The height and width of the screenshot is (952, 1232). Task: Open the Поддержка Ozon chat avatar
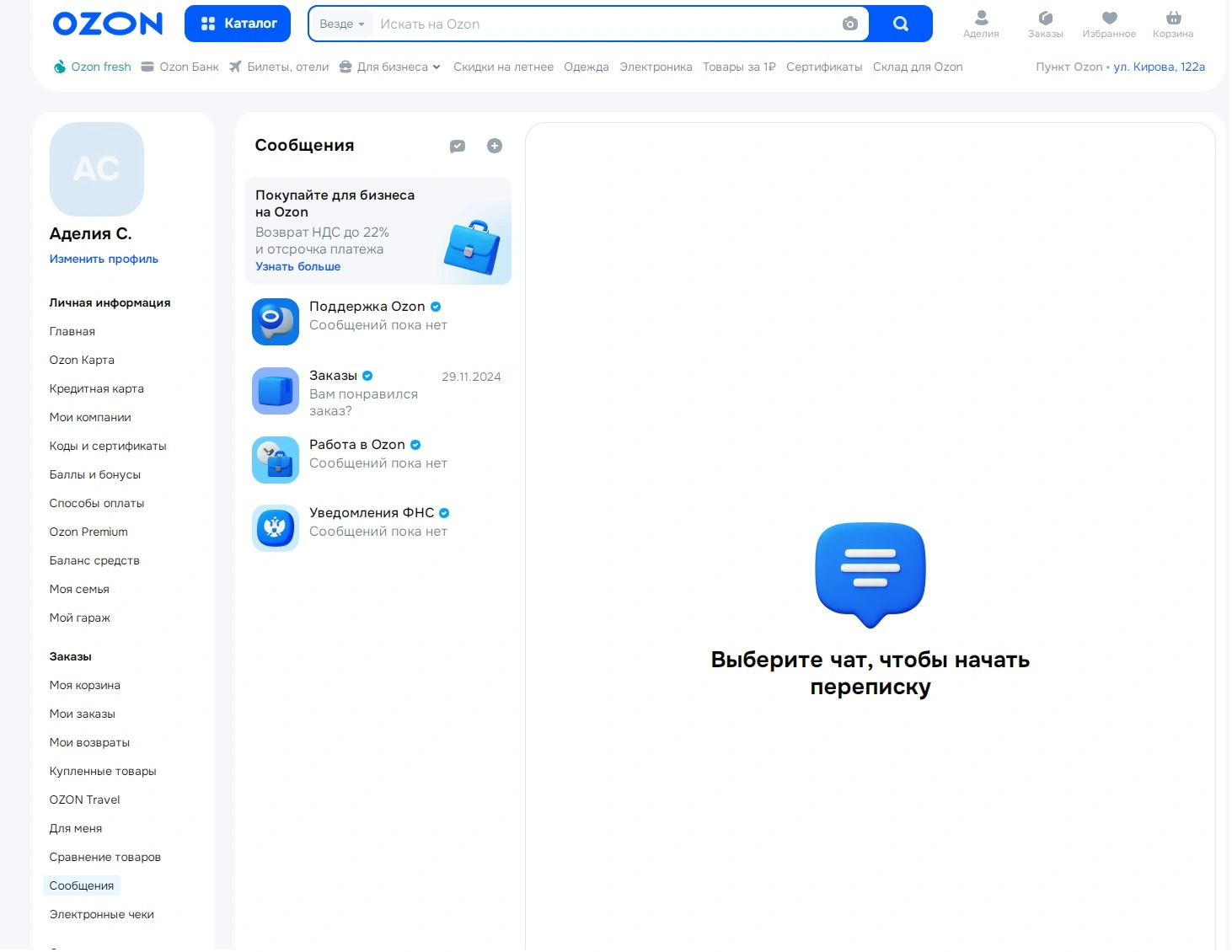(276, 322)
